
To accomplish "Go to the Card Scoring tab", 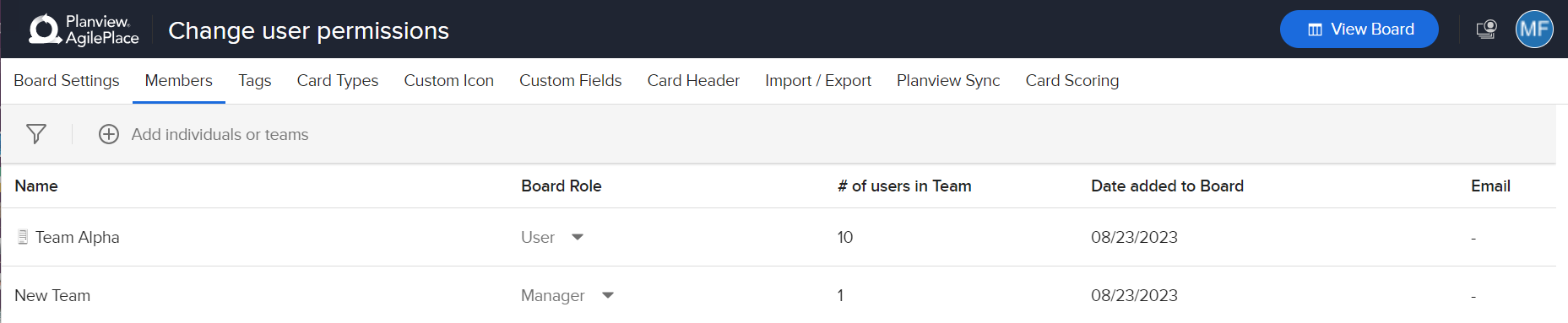I will tap(1072, 81).
